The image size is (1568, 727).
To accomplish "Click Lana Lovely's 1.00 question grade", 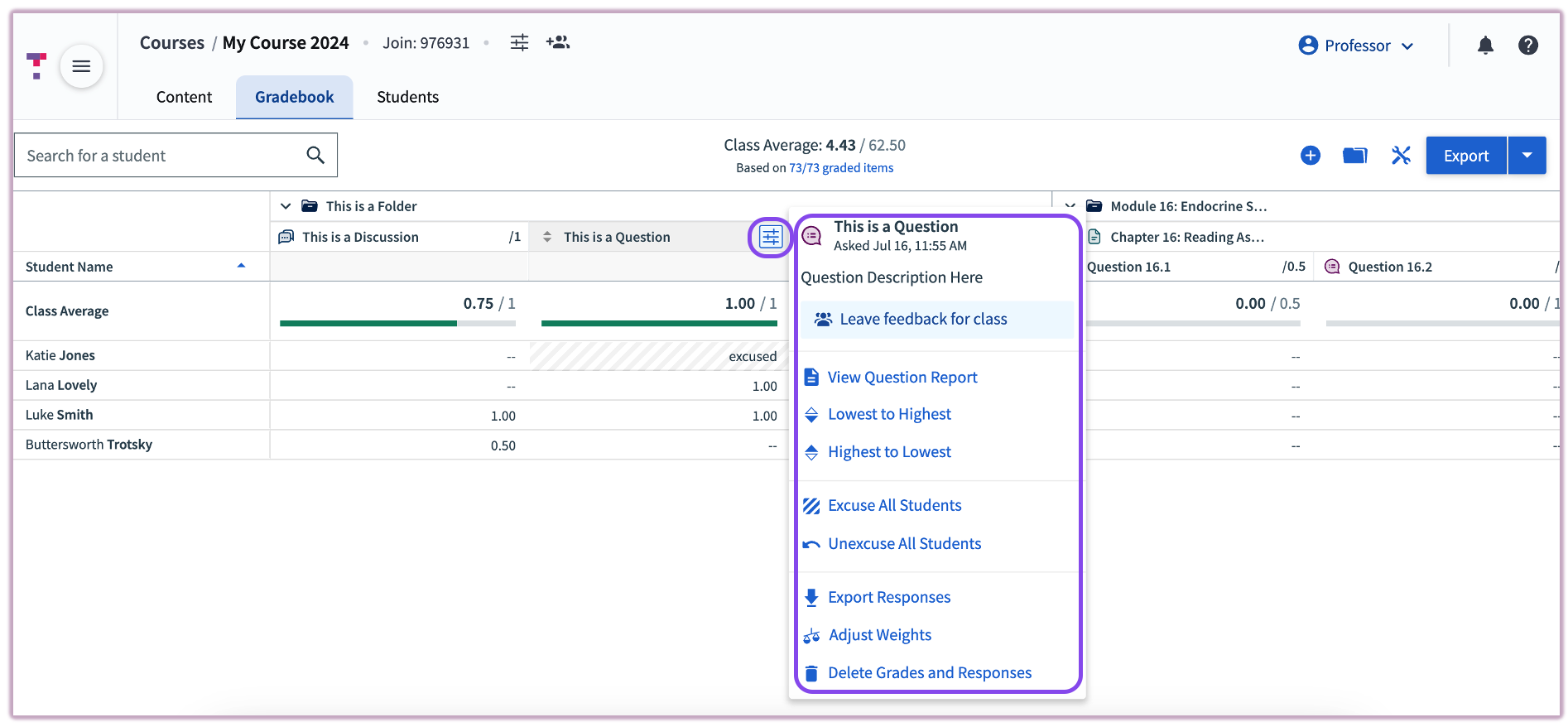I will pos(764,386).
